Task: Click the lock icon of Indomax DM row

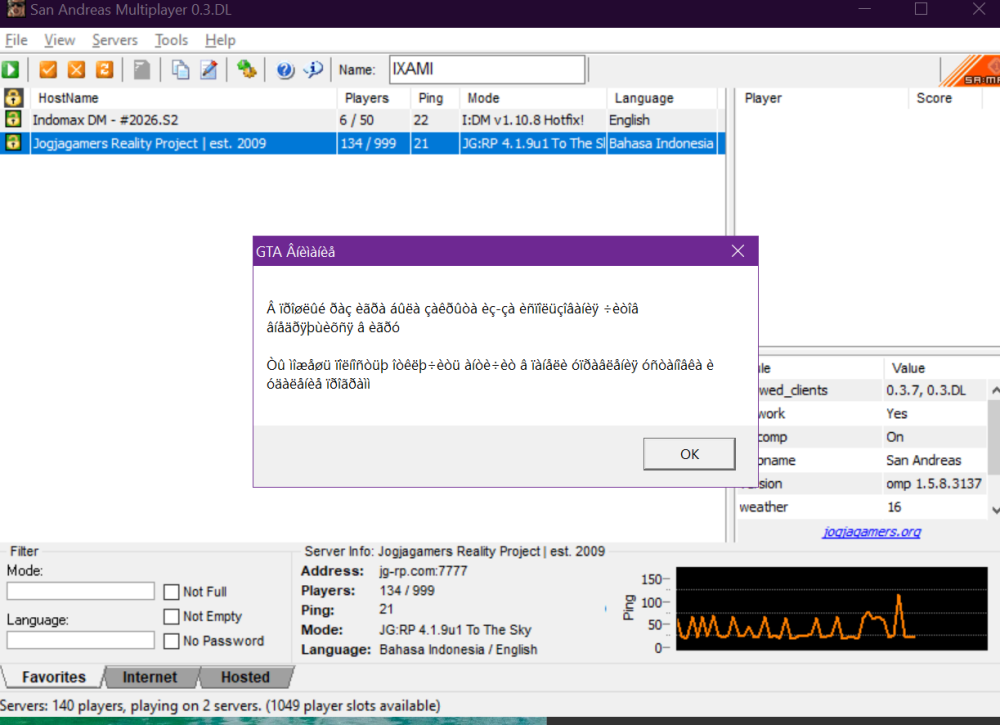Action: click(x=13, y=119)
